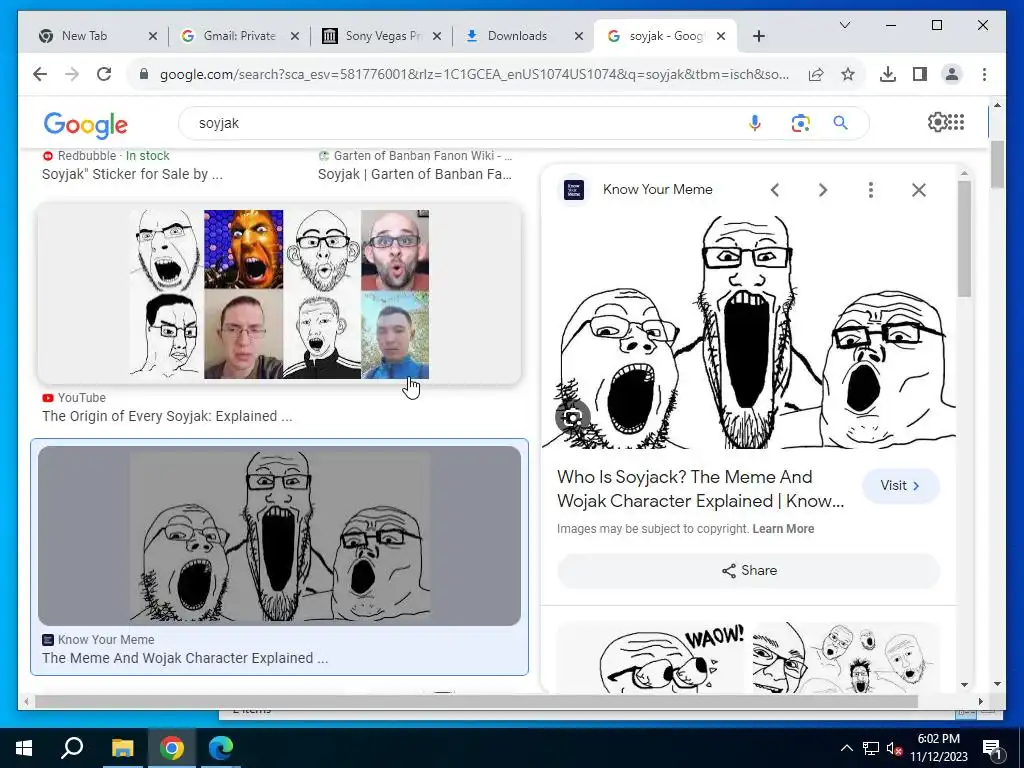Open Redbubble Soyjak Sticker result
This screenshot has width=1024, height=768.
tap(132, 174)
